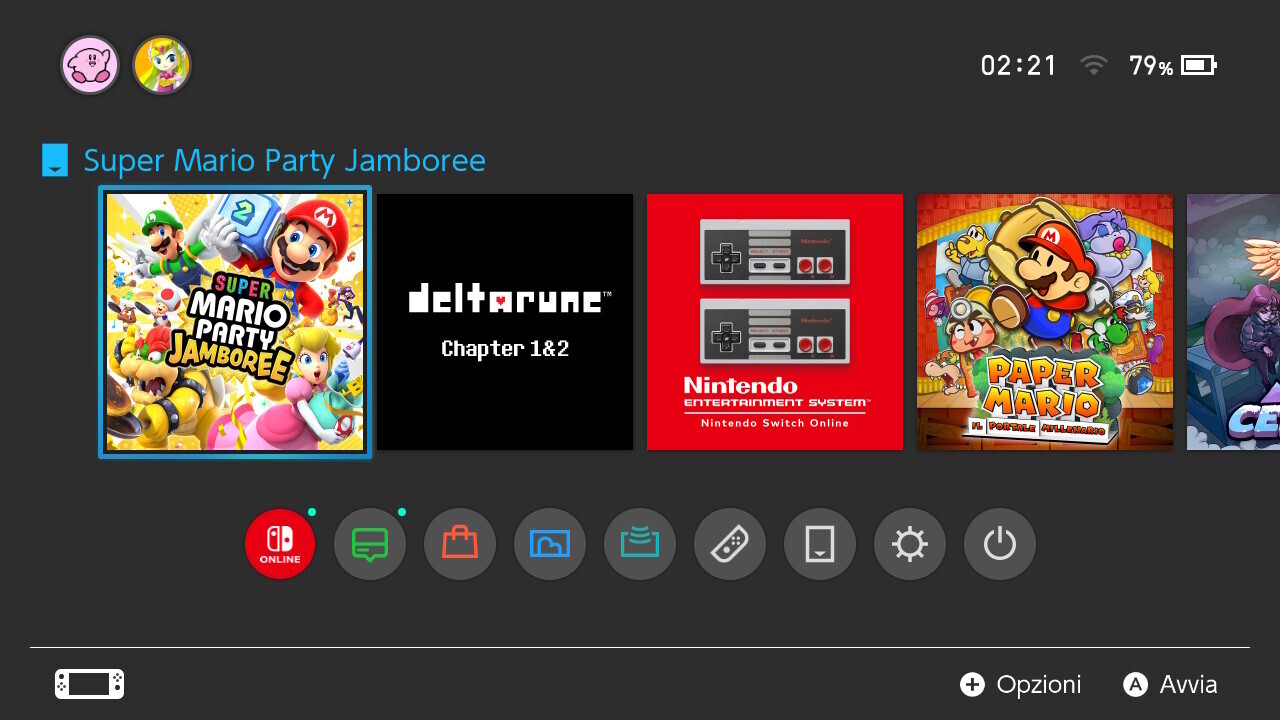Viewport: 1280px width, 720px height.
Task: Open the Power sleep mode icon
Action: click(x=1000, y=544)
